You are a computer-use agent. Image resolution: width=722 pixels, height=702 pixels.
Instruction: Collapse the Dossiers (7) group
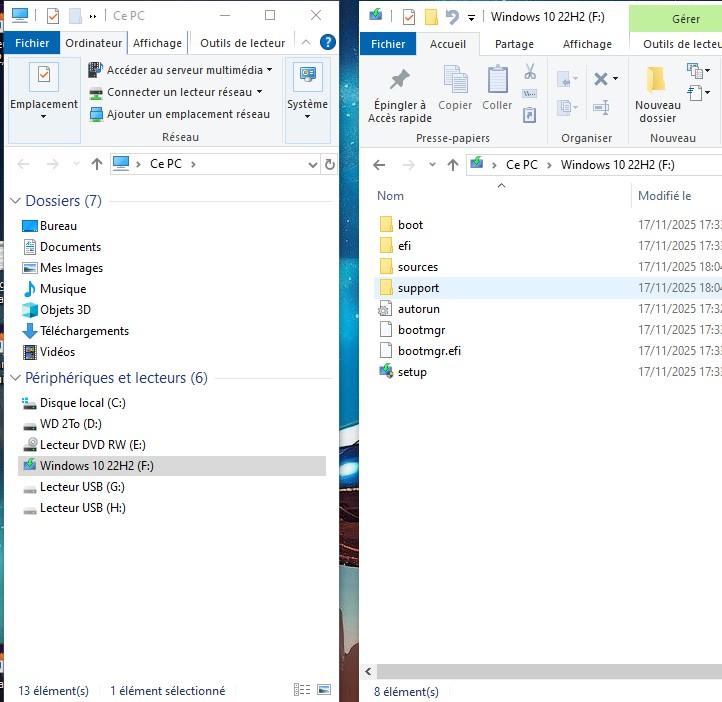pyautogui.click(x=15, y=201)
